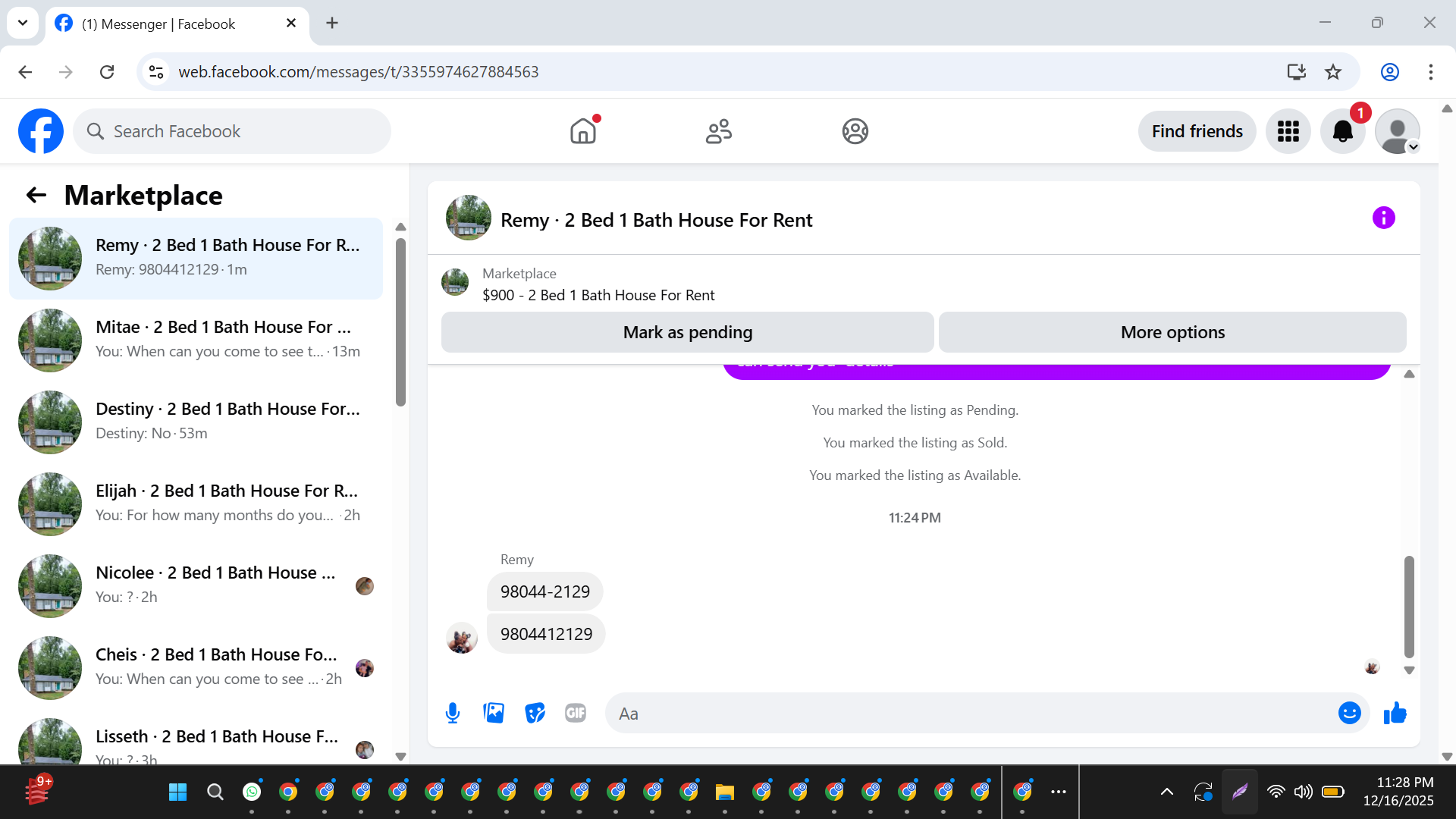Viewport: 1456px width, 819px height.
Task: Open the Nicolee conversation
Action: point(196,586)
